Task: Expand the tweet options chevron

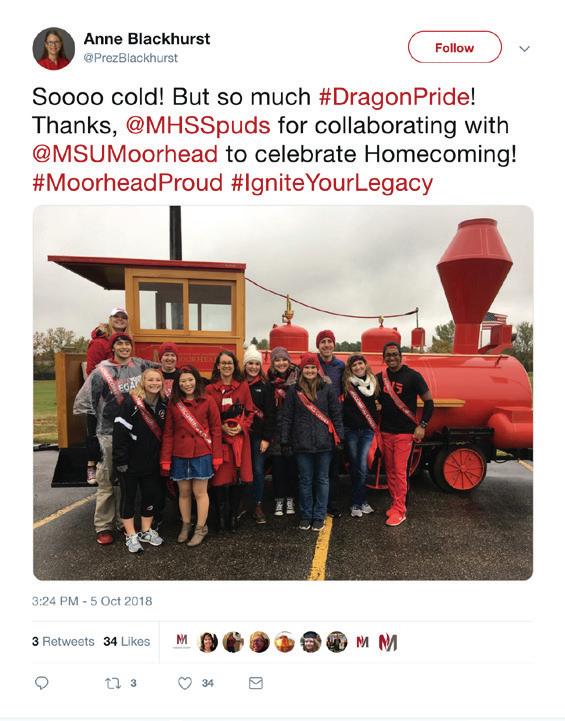Action: pyautogui.click(x=525, y=48)
